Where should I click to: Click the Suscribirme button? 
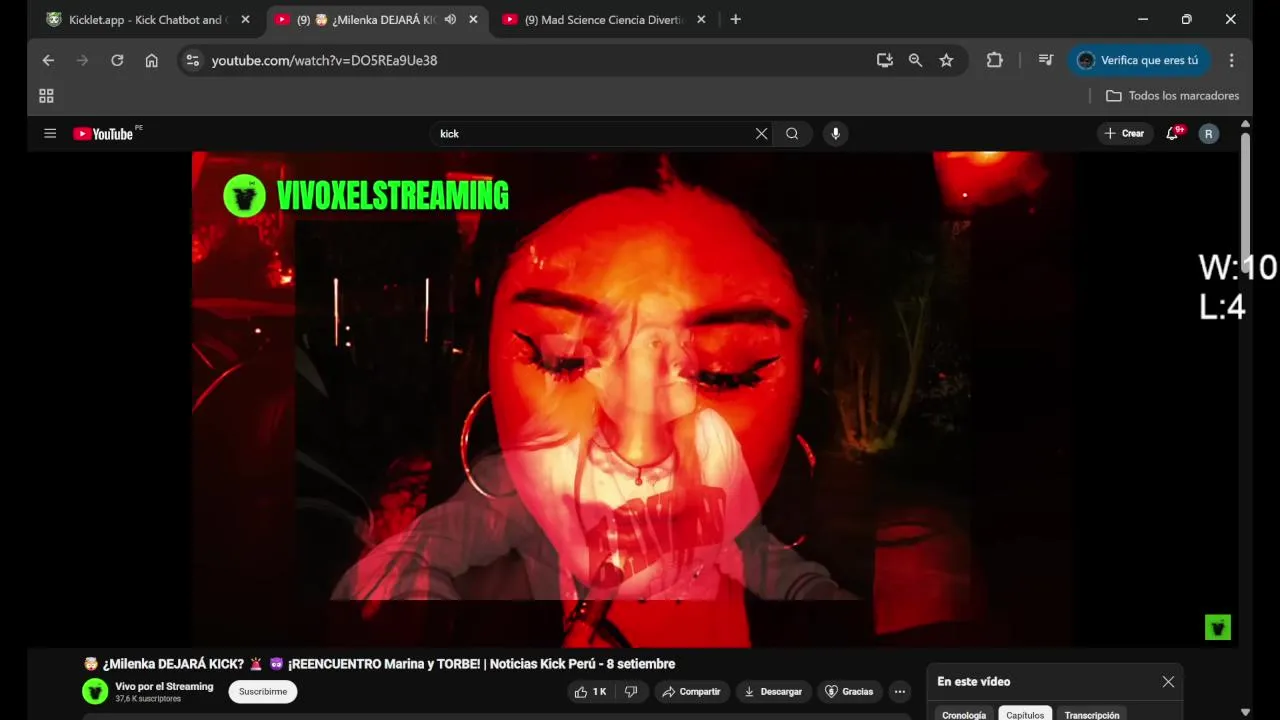pyautogui.click(x=263, y=692)
